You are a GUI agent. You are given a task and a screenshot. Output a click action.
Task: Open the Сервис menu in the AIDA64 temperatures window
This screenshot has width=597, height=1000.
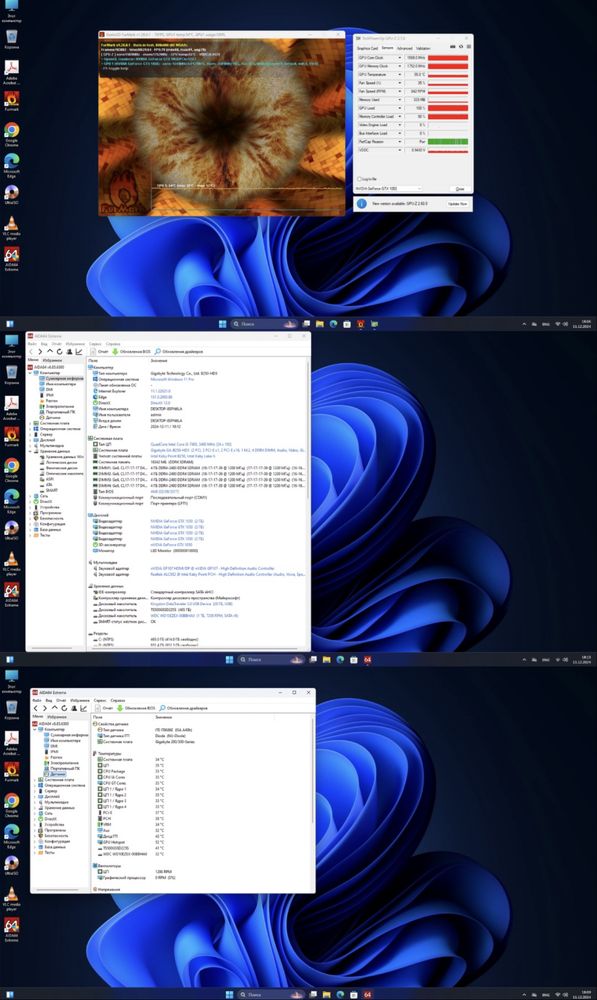coord(100,700)
